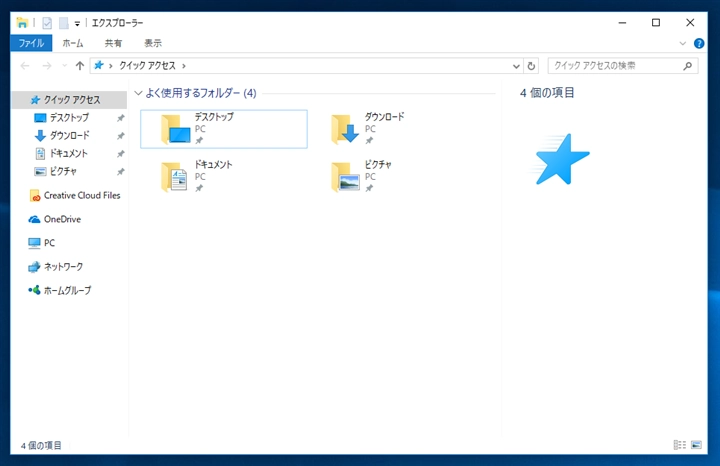720x466 pixels.
Task: Open the Customize Quick Access Toolbar dropdown arrow
Action: (x=77, y=23)
